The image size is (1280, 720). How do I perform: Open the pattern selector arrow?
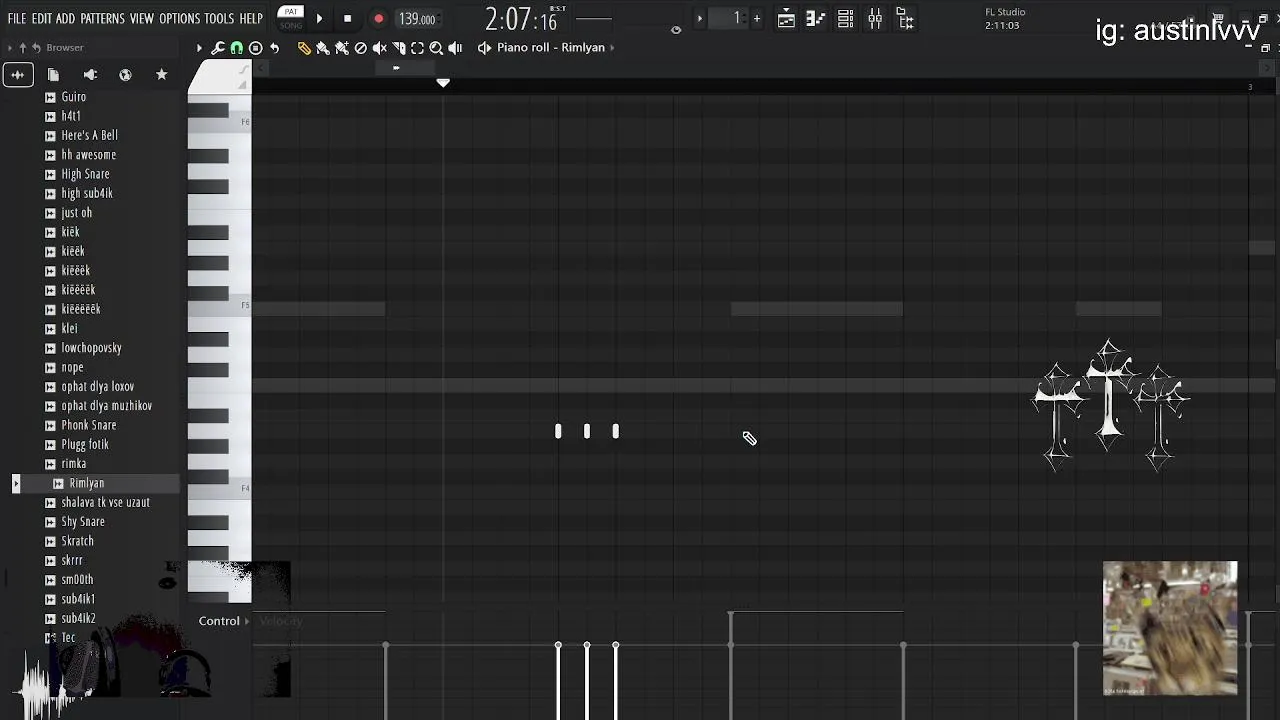tap(700, 18)
